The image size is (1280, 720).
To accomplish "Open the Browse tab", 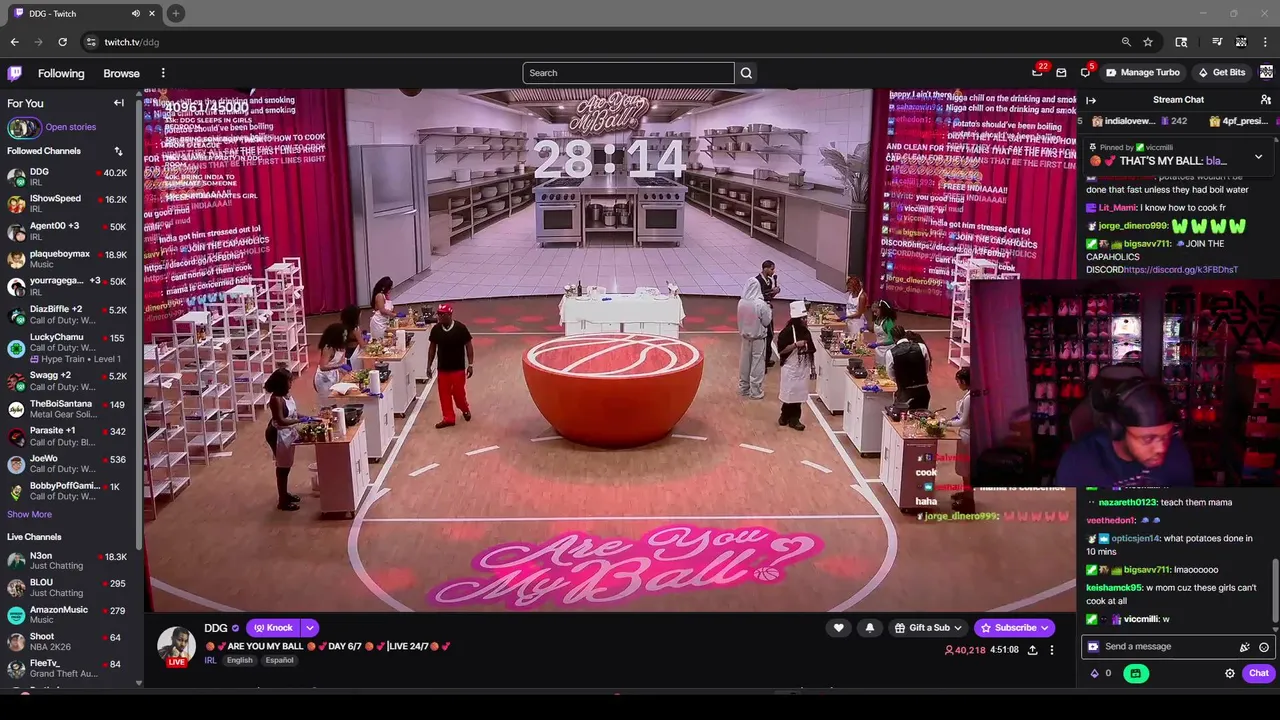I will (121, 73).
